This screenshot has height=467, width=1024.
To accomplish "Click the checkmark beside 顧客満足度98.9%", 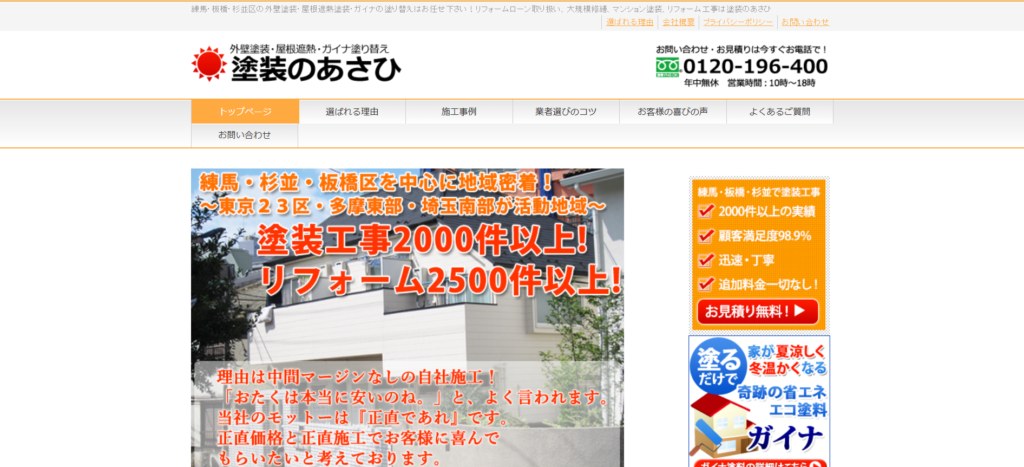I will (x=705, y=235).
